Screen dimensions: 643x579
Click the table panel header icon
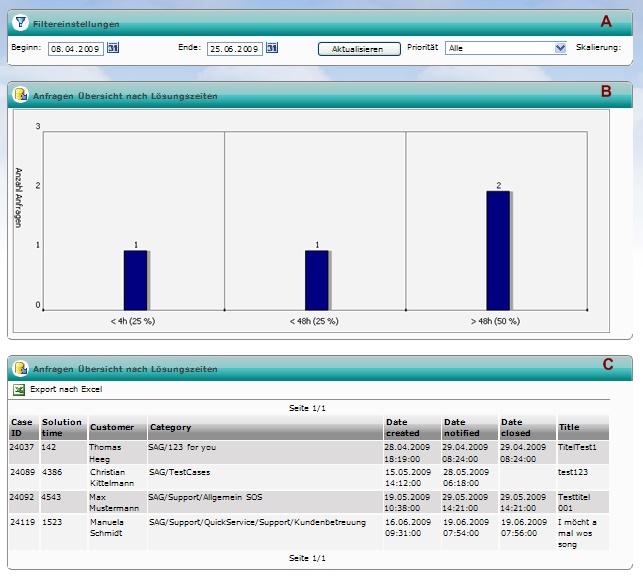[x=20, y=368]
